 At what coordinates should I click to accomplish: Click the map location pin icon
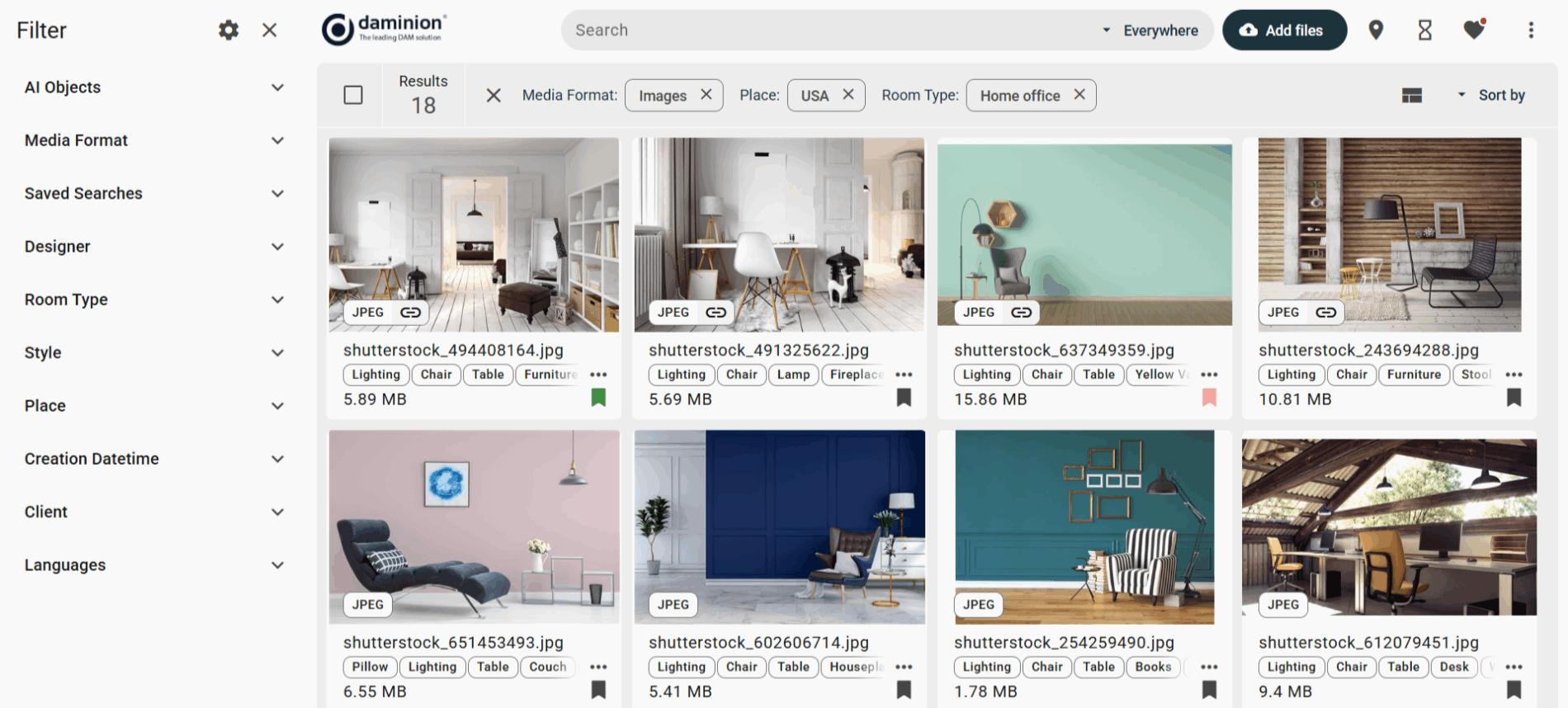[1376, 31]
